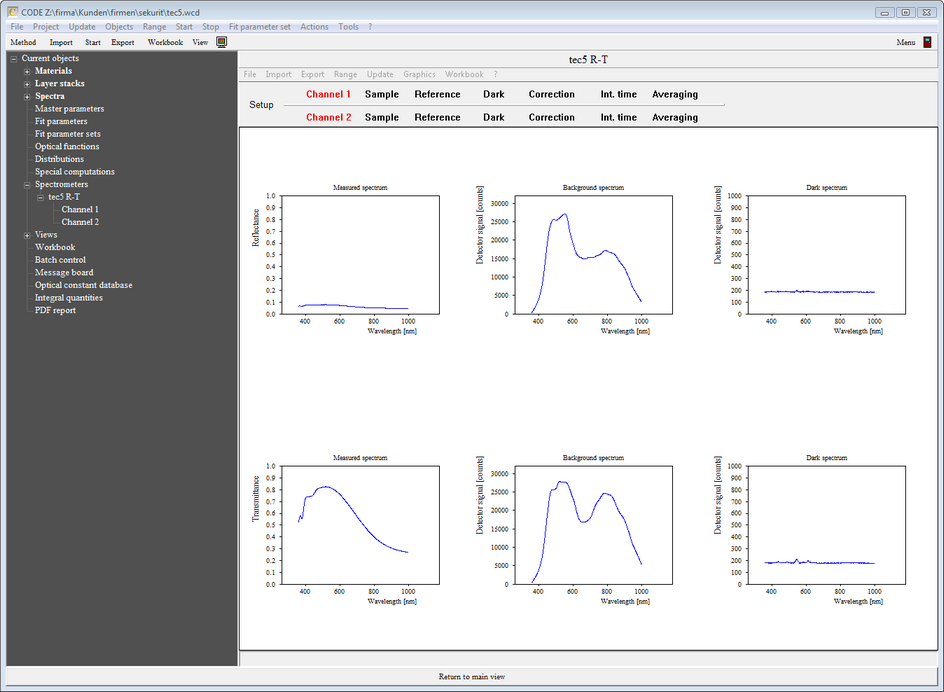Click Channel 1 Reference button
Image resolution: width=944 pixels, height=692 pixels.
(437, 94)
